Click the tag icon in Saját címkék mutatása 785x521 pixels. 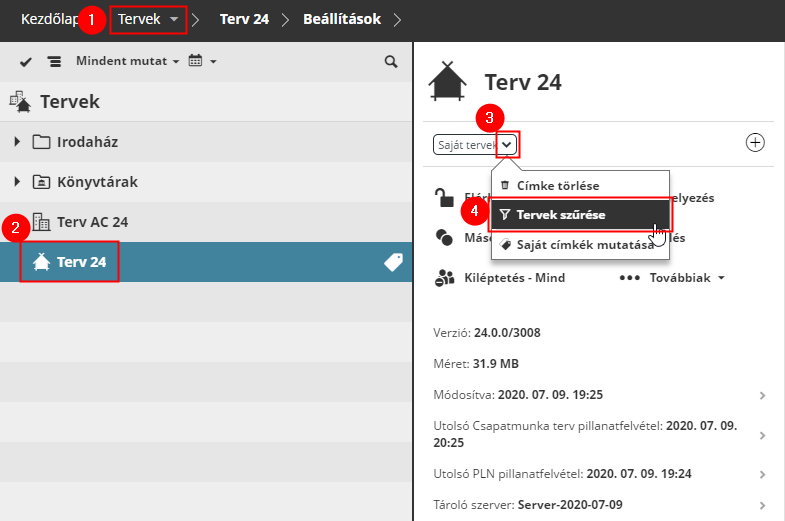pyautogui.click(x=505, y=245)
